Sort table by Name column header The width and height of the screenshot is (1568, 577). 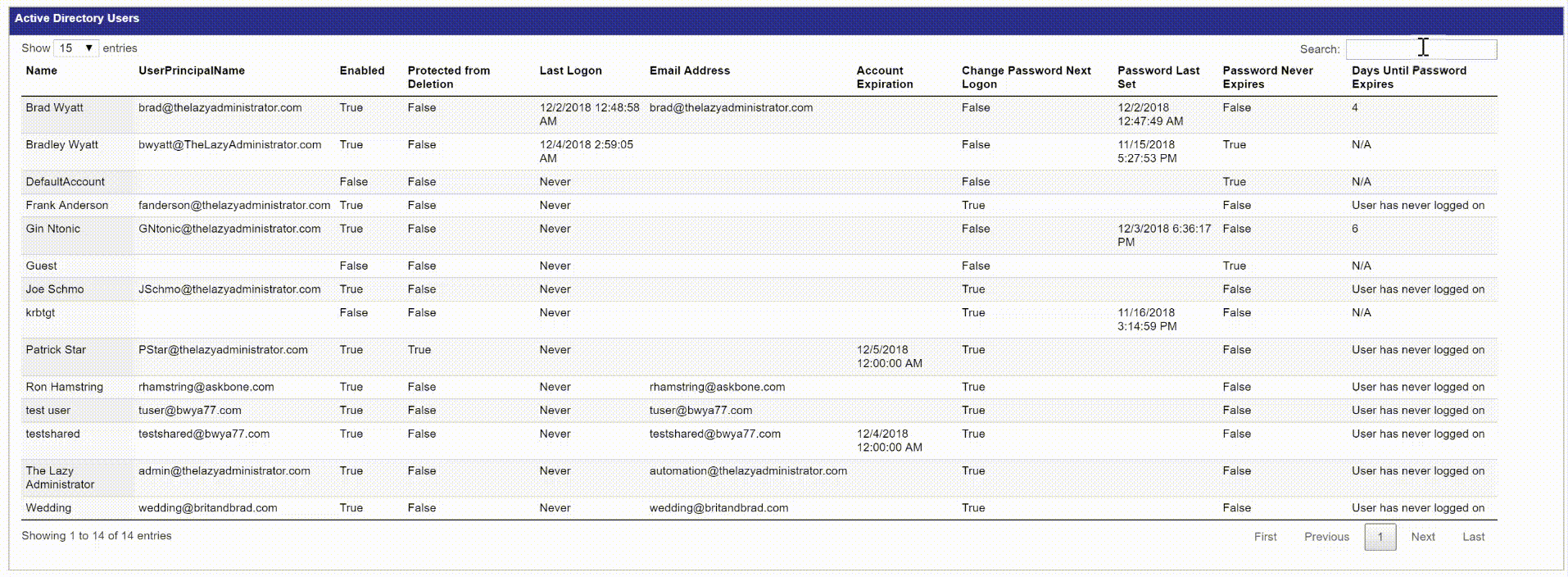(42, 70)
